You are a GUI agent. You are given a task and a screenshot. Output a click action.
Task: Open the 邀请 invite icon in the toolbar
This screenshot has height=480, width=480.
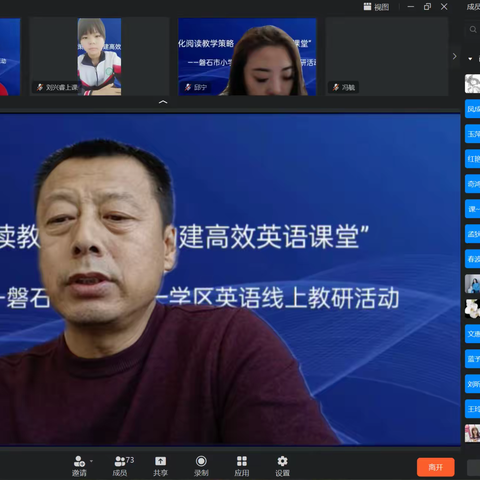tap(79, 466)
